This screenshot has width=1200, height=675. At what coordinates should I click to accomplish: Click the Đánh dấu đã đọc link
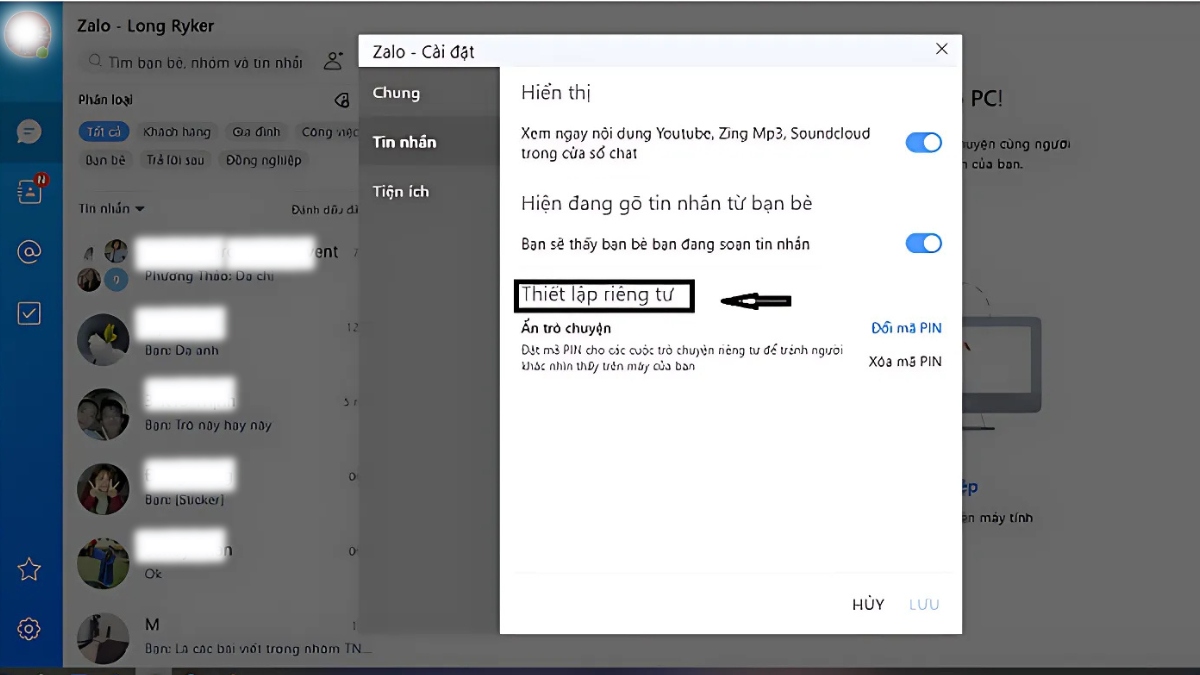[325, 210]
